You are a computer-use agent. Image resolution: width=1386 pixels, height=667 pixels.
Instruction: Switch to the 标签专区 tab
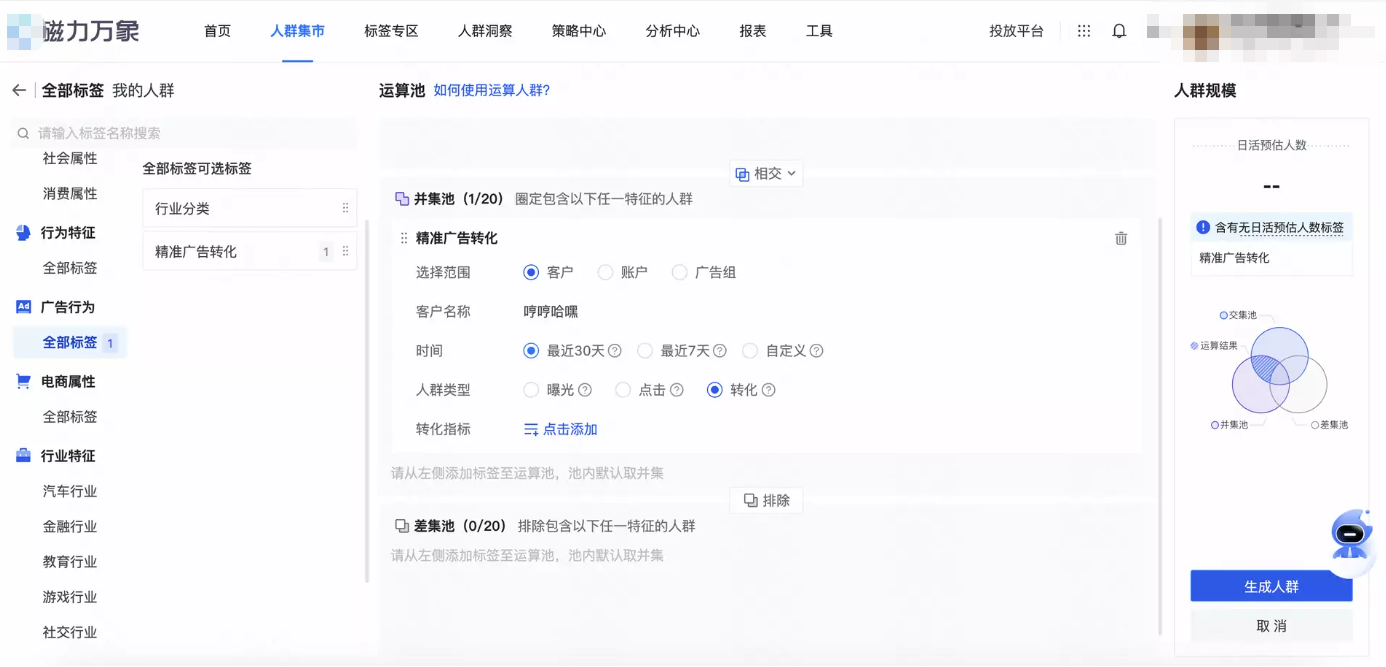(393, 31)
